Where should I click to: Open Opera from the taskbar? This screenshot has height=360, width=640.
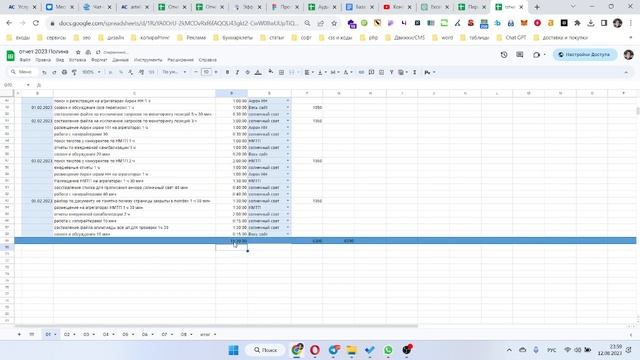pyautogui.click(x=315, y=350)
